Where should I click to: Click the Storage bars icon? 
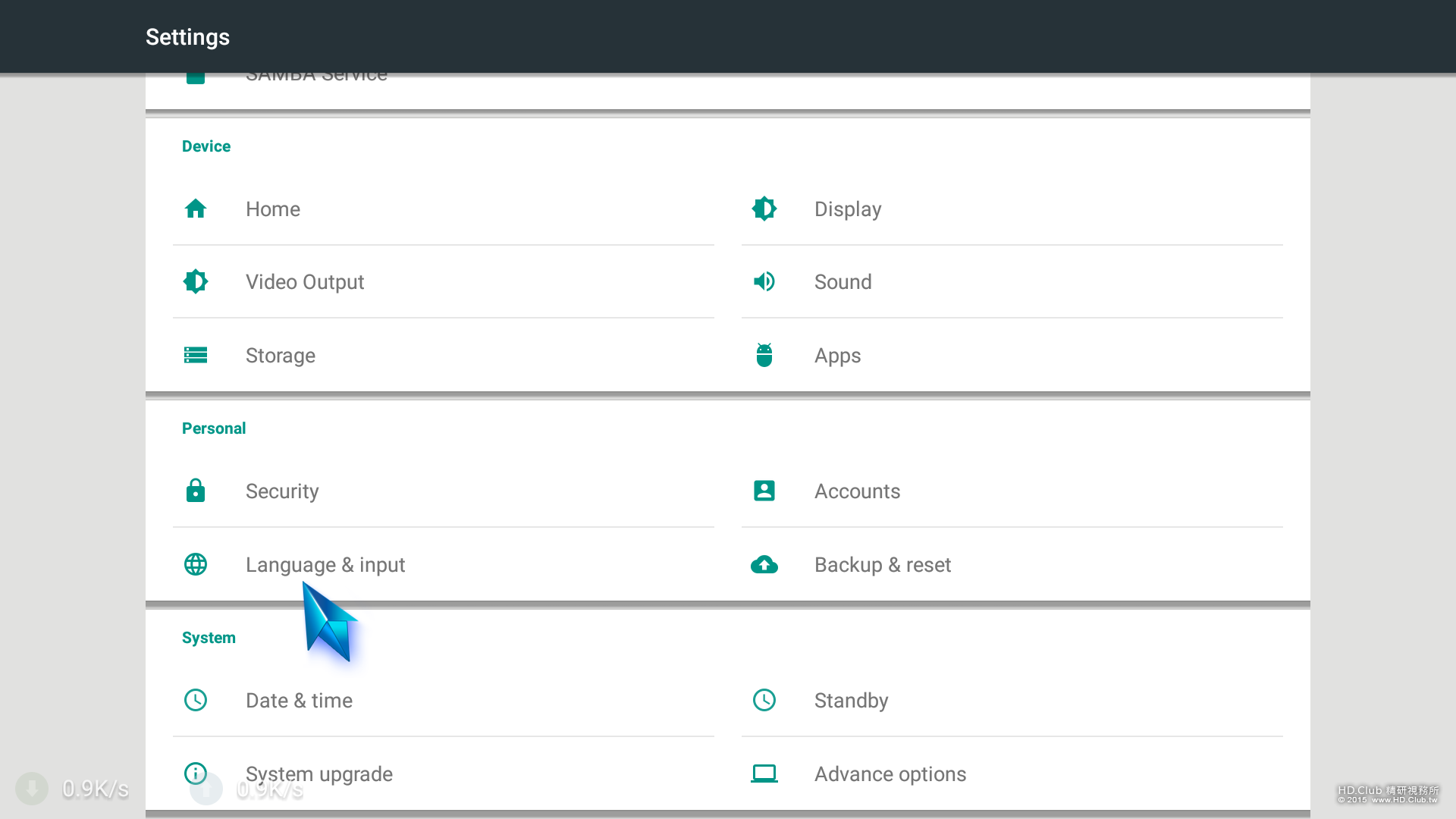point(196,355)
